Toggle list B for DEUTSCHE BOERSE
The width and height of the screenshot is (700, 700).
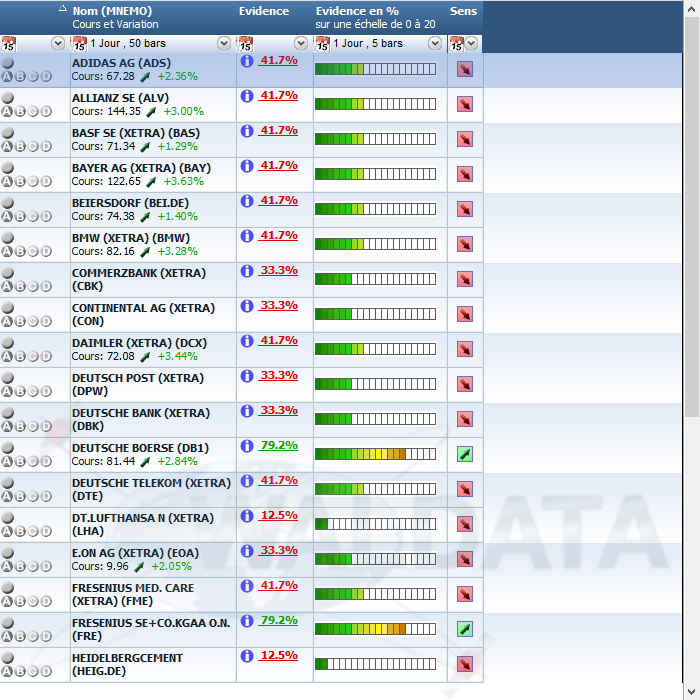[20, 461]
